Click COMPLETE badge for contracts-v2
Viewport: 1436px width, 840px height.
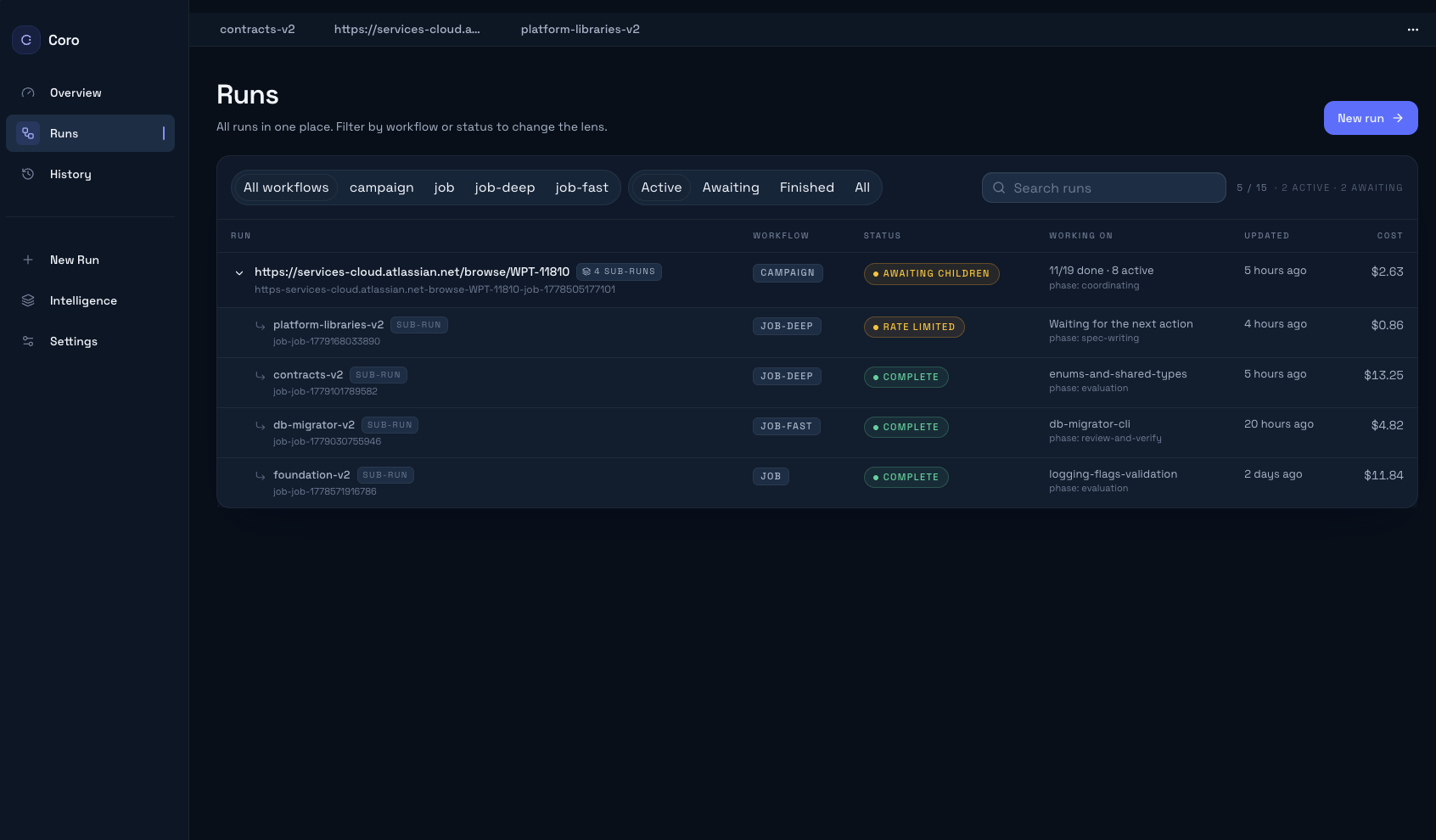click(906, 377)
